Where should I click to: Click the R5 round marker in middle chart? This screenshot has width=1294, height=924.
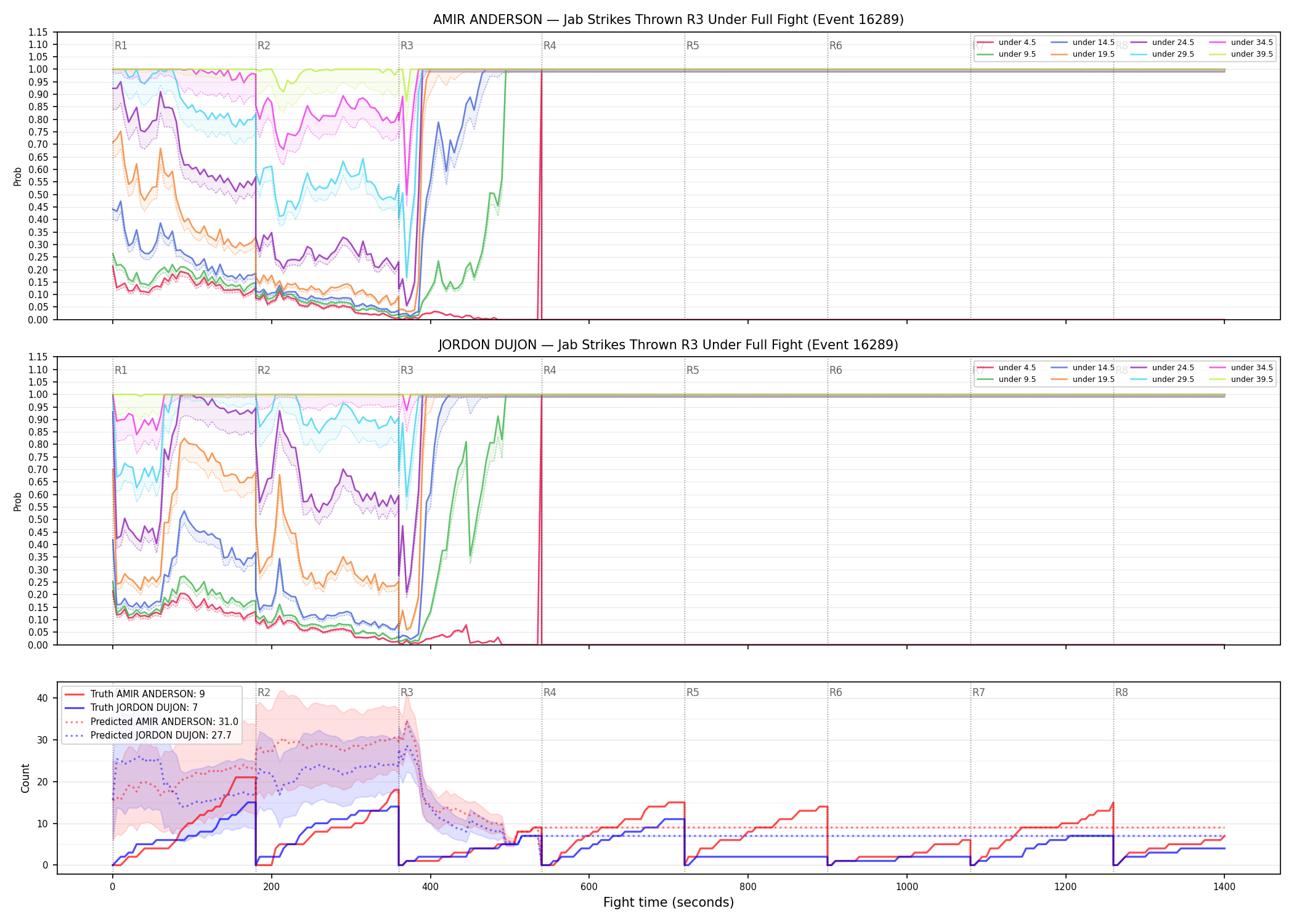point(693,370)
